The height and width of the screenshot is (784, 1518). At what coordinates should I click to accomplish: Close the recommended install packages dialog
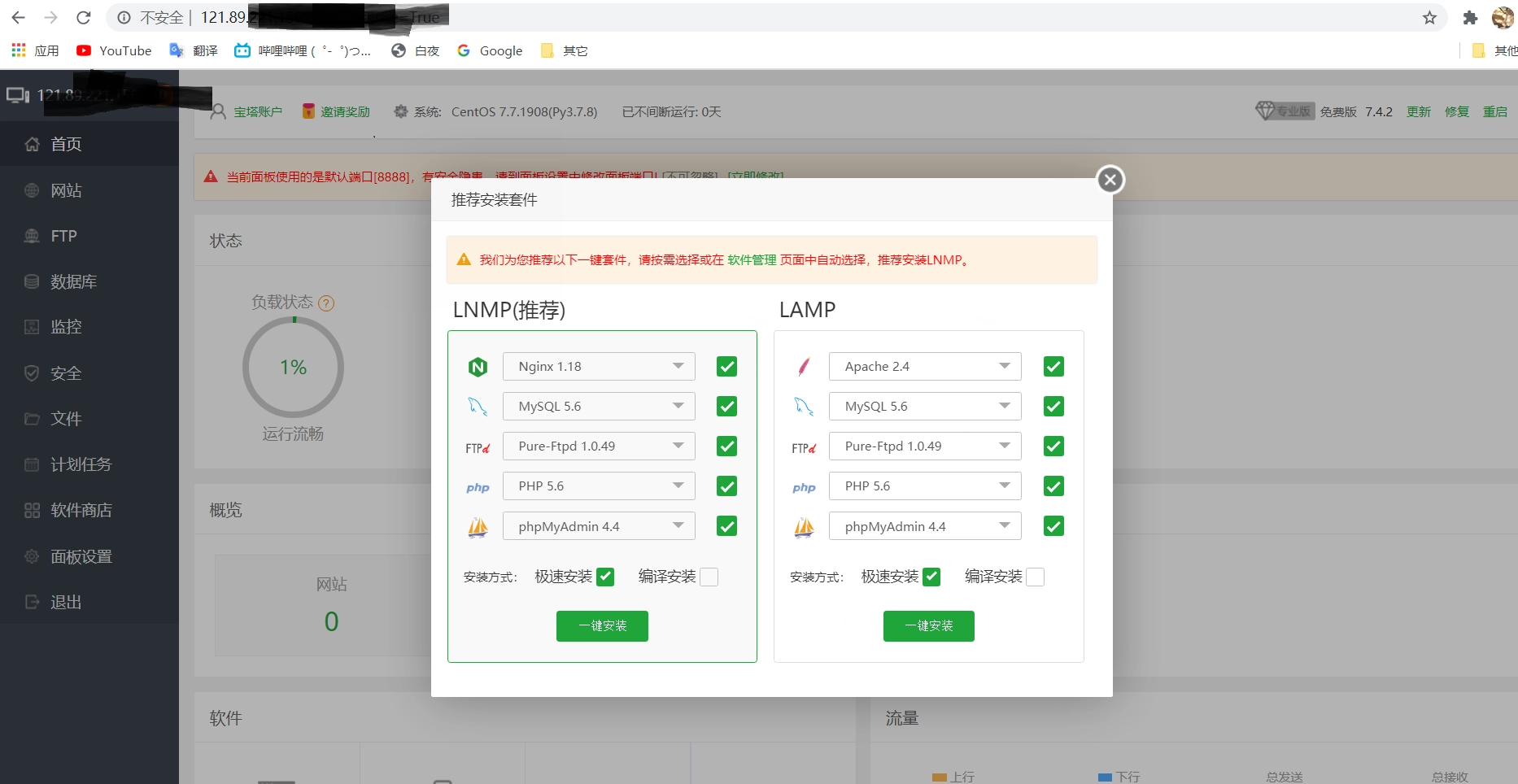1110,180
